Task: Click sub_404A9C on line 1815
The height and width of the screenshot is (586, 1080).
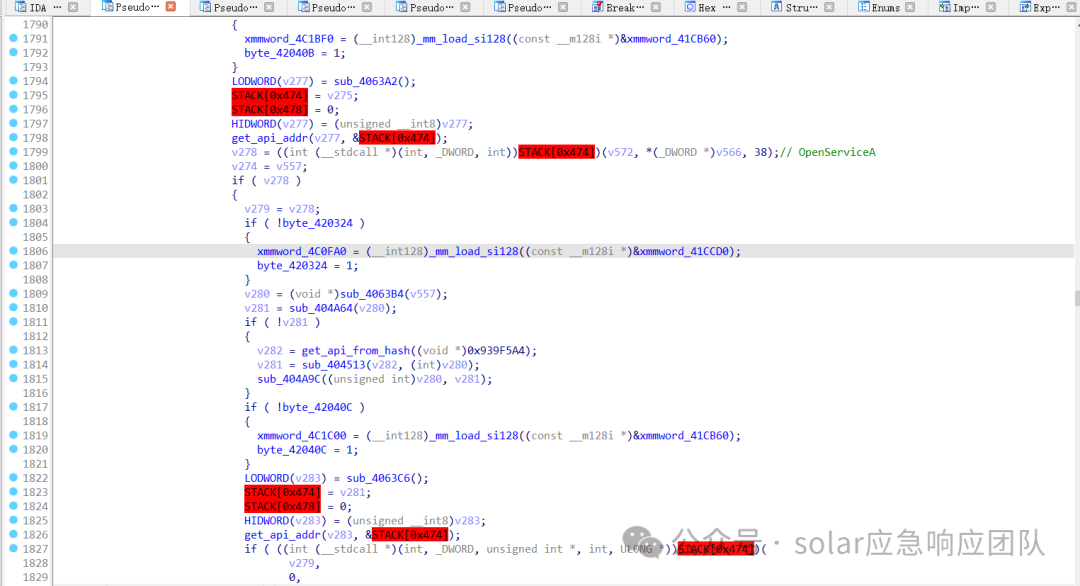Action: (x=289, y=379)
